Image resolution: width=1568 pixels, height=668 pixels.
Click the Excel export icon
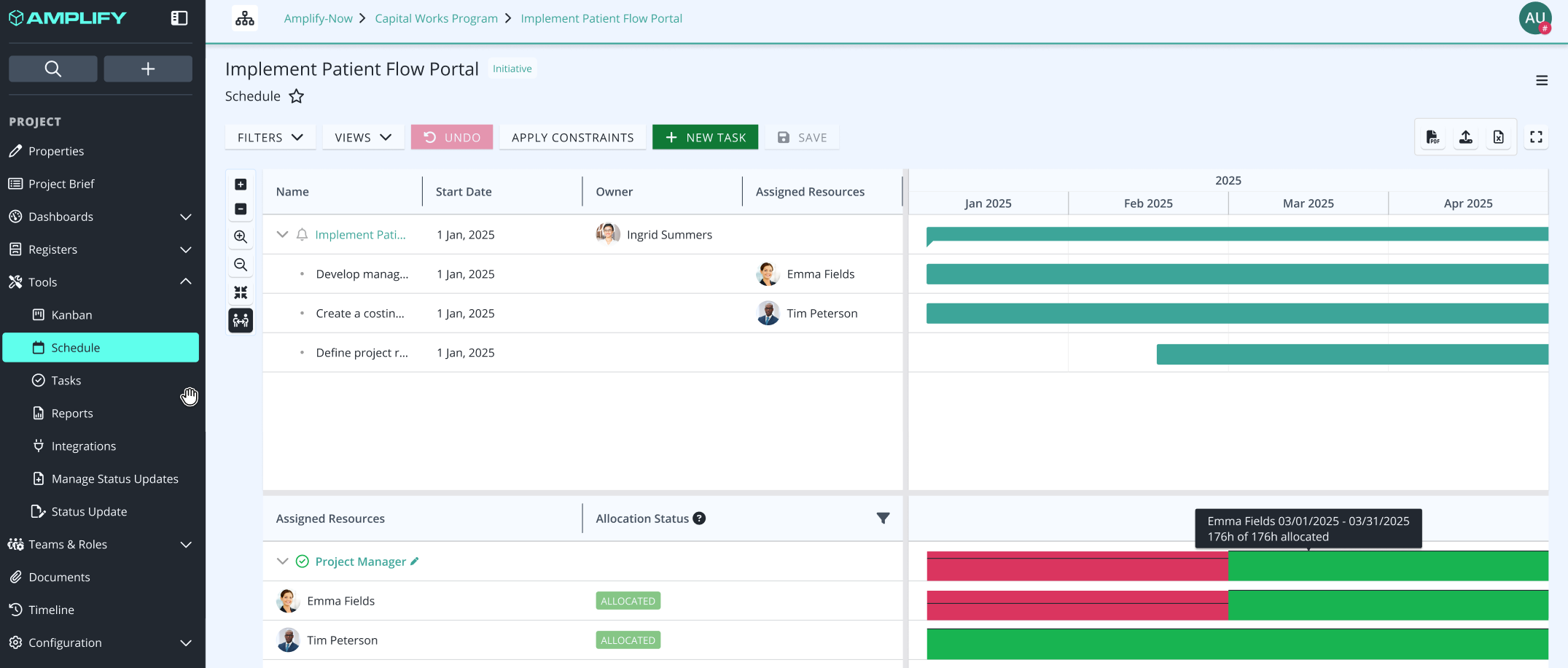pyautogui.click(x=1498, y=137)
